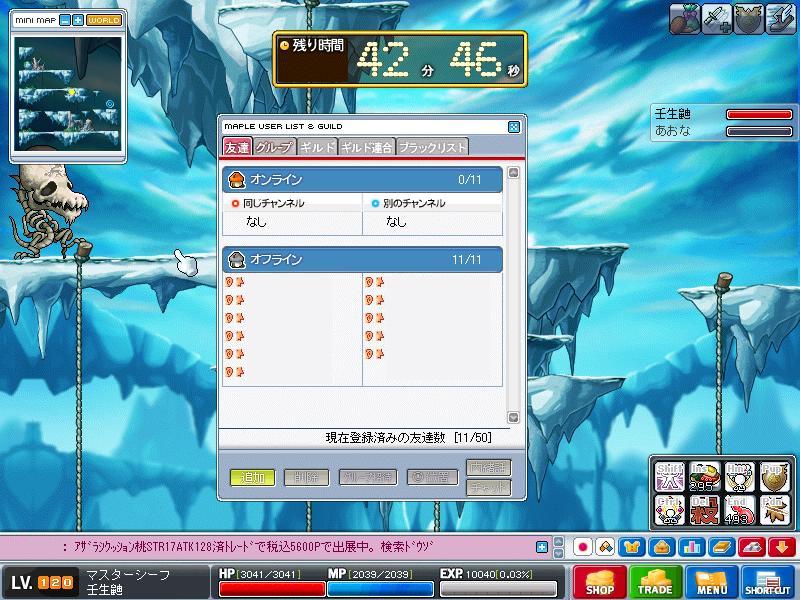Click the 内緒話 whisper button
Screen dimensions: 800x600
(488, 467)
